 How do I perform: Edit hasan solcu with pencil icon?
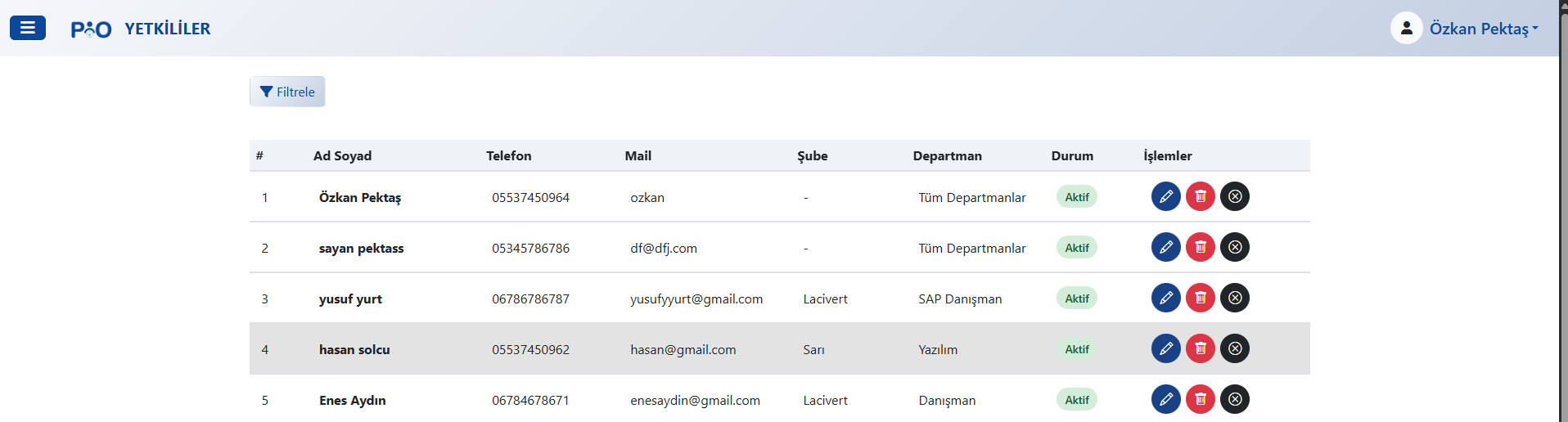pos(1165,348)
